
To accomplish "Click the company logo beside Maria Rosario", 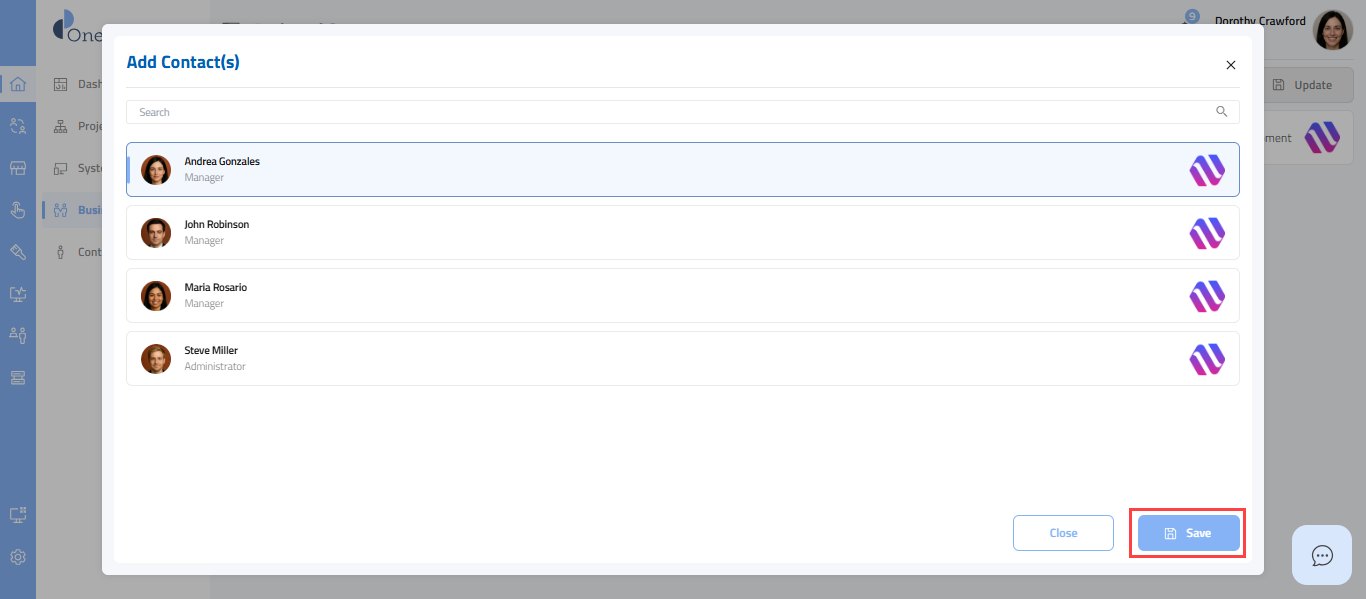I will 1207,296.
